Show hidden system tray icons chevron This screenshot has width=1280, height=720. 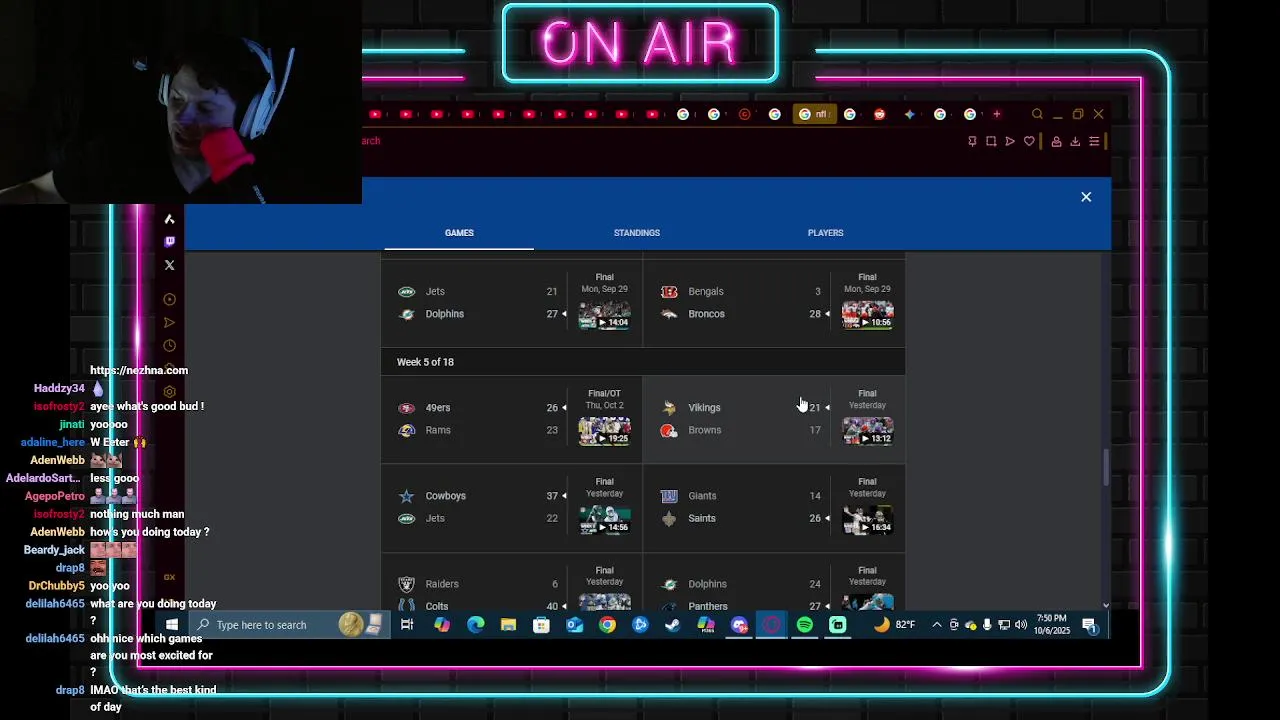936,625
